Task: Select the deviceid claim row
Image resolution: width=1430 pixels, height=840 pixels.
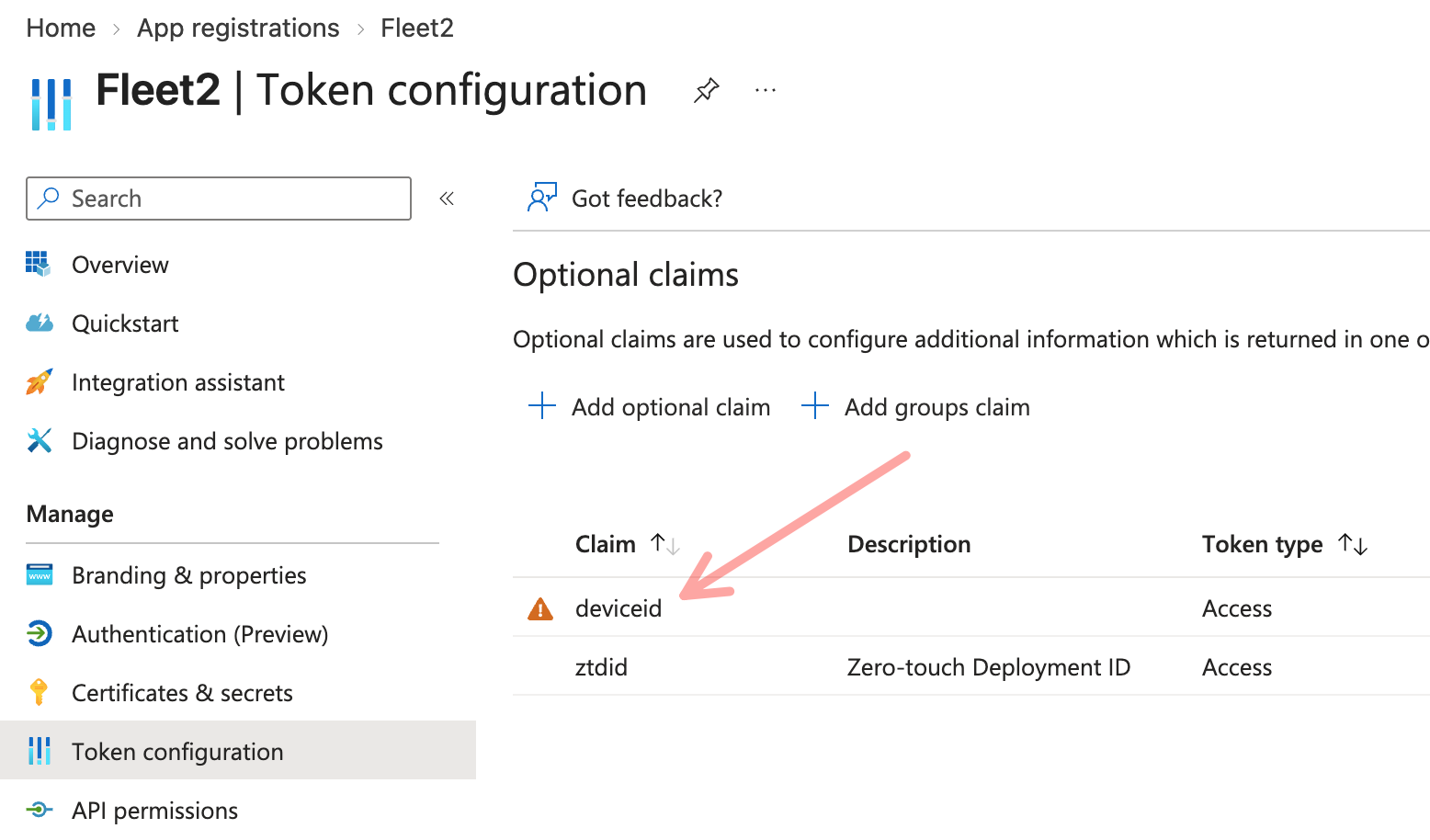Action: [971, 607]
